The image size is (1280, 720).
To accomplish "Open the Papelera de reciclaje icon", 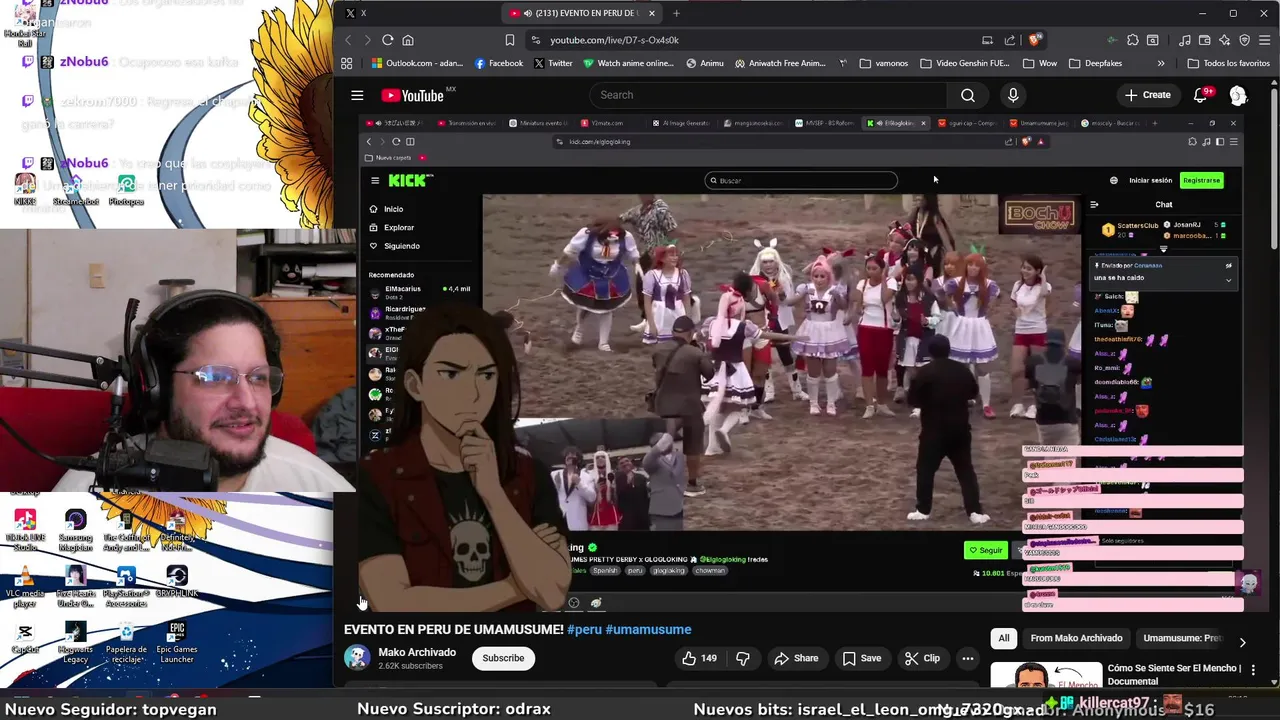I will coord(126,642).
